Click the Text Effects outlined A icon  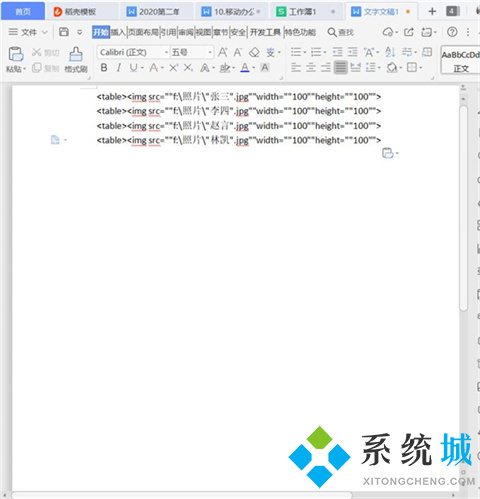pyautogui.click(x=205, y=68)
